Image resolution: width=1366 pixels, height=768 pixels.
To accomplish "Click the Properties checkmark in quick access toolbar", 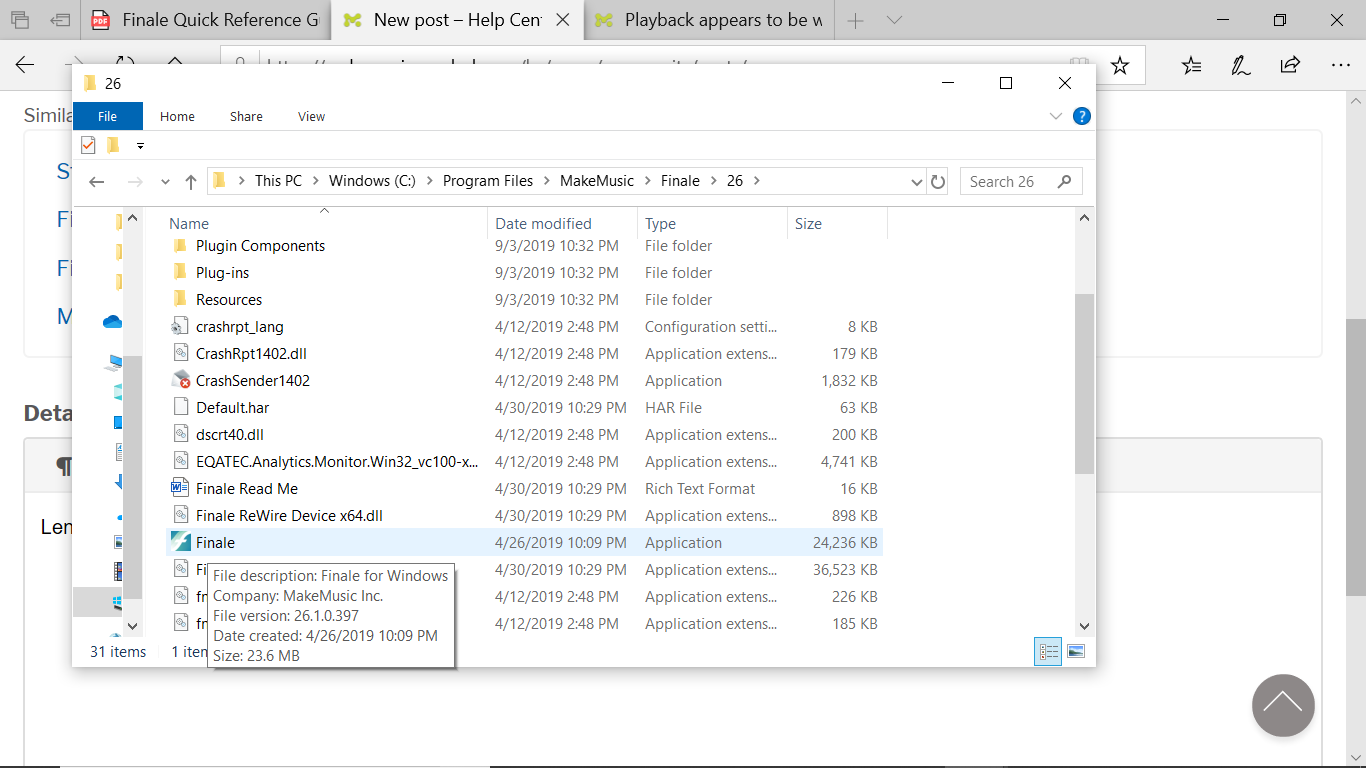I will (88, 146).
